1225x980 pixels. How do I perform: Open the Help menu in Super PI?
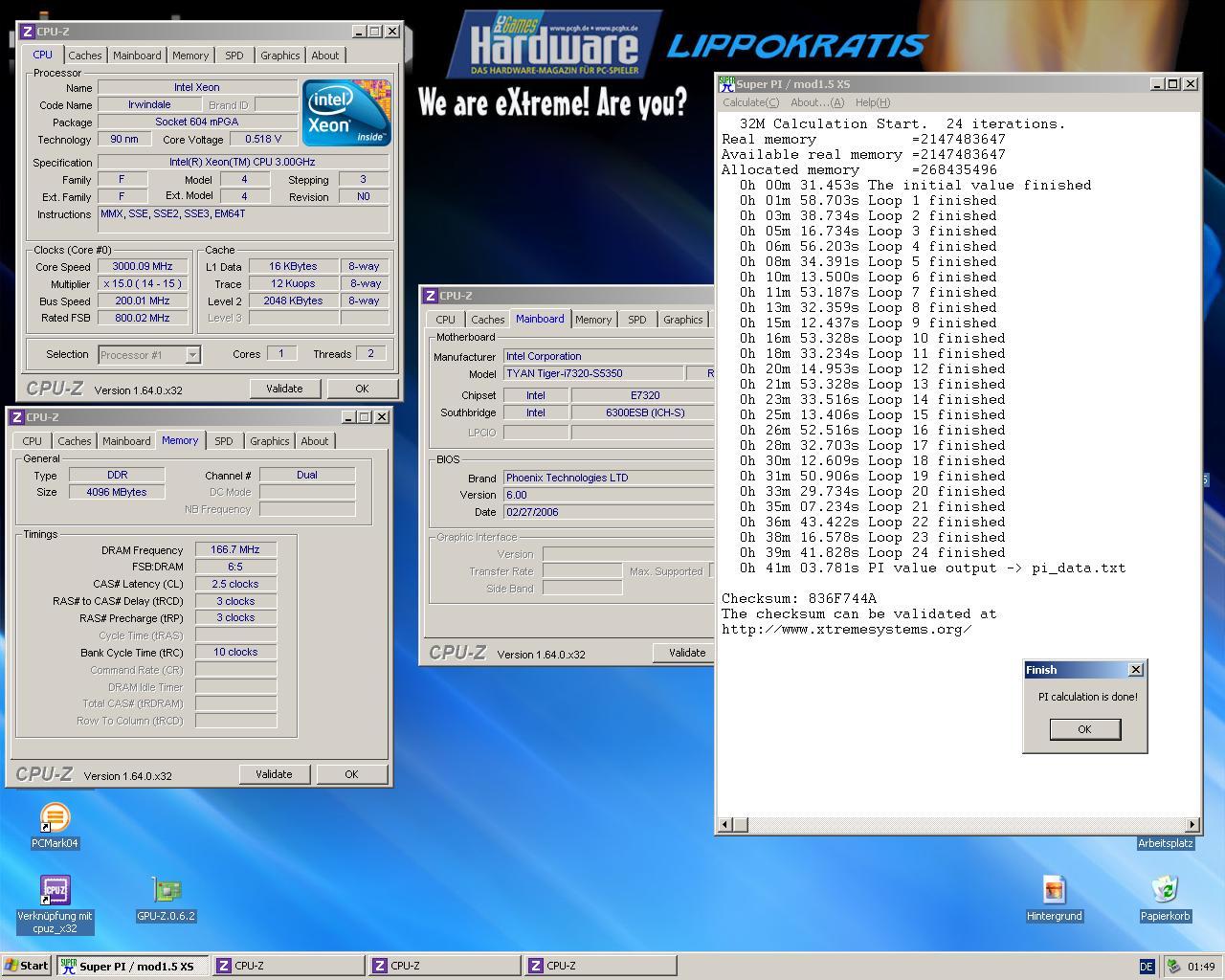point(872,102)
